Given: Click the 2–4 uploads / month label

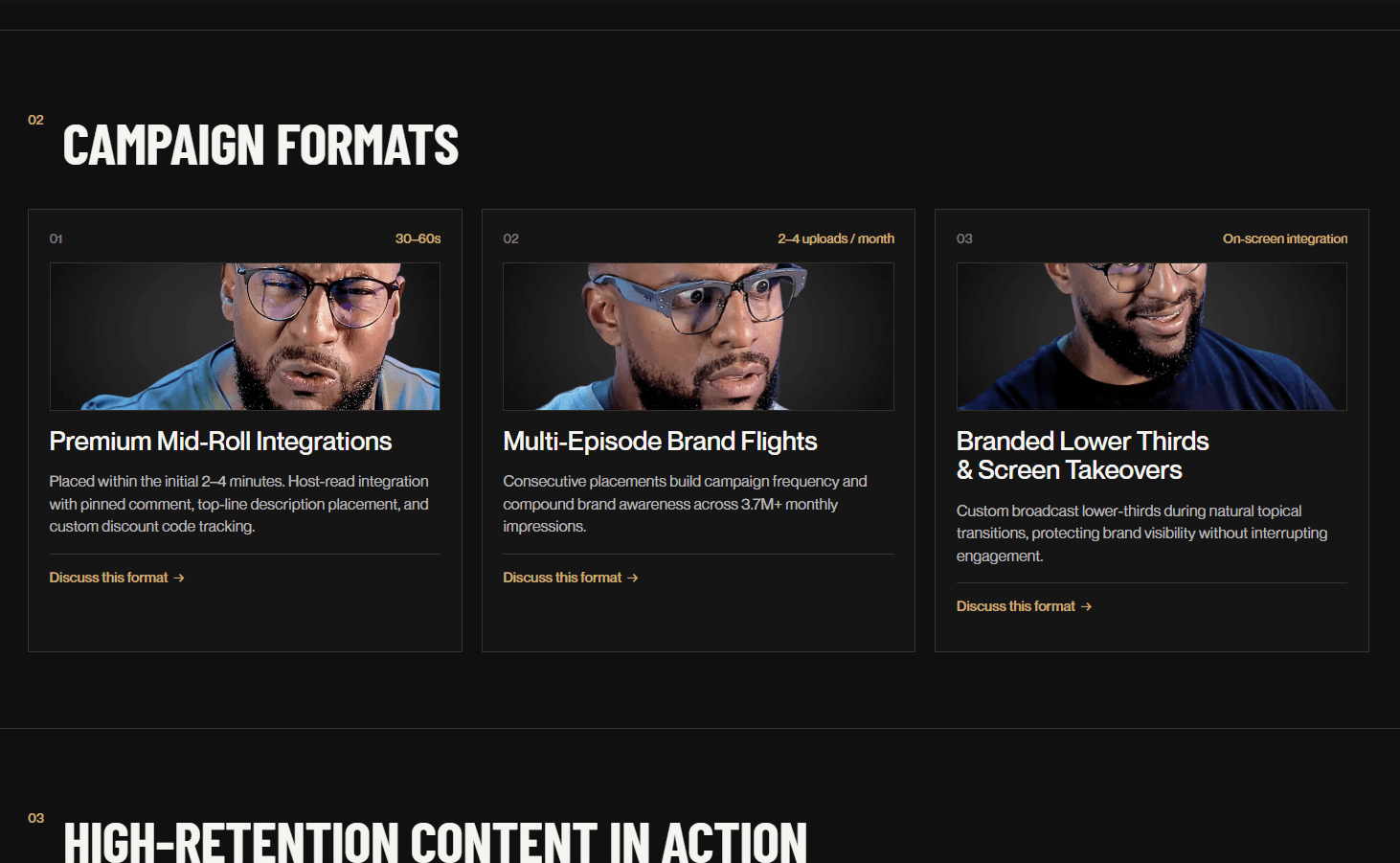Looking at the screenshot, I should click(836, 238).
